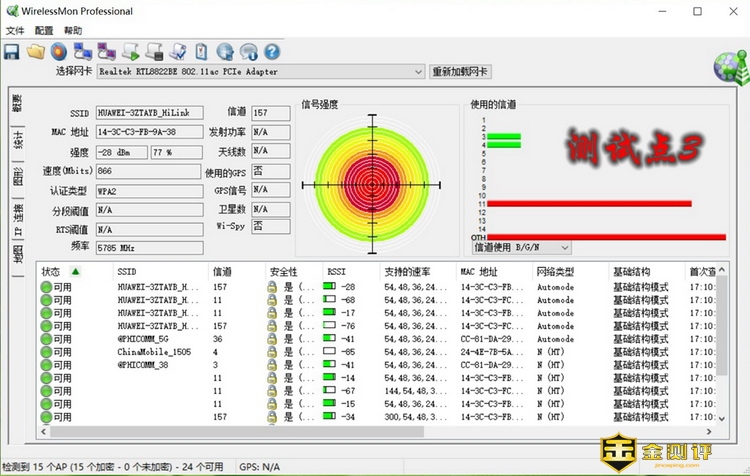The image size is (750, 476).
Task: Open the network adapter selection dropdown
Action: [x=418, y=72]
